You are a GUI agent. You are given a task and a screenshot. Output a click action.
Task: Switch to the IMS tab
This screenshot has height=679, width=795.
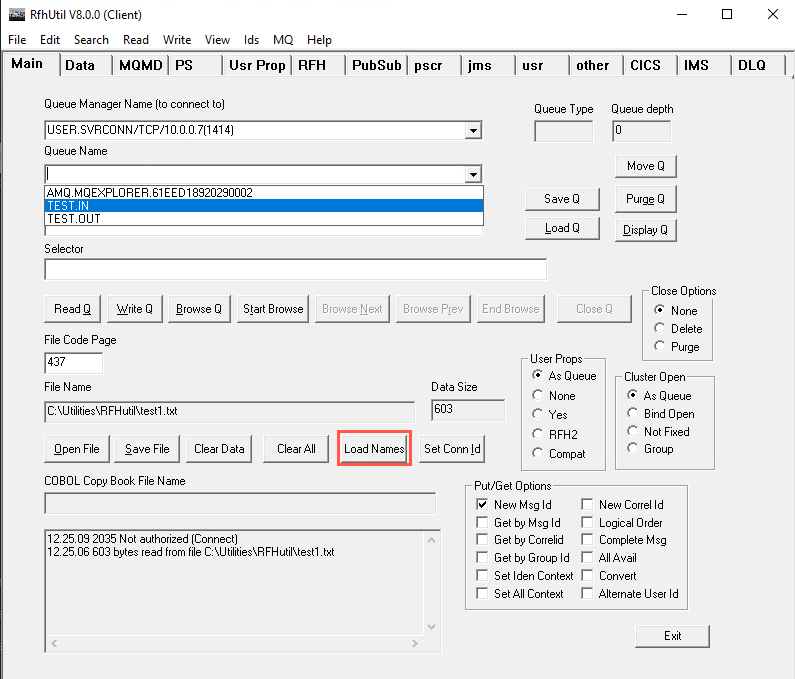pyautogui.click(x=704, y=65)
